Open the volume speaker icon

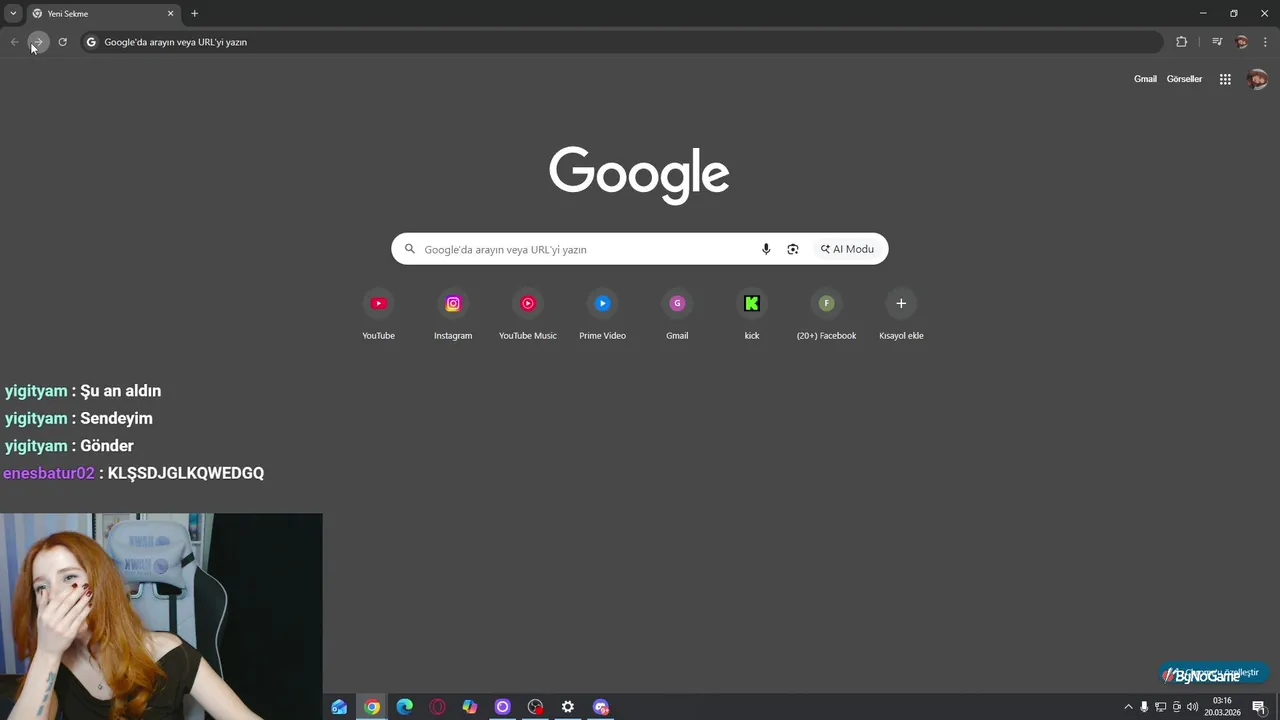click(1192, 707)
